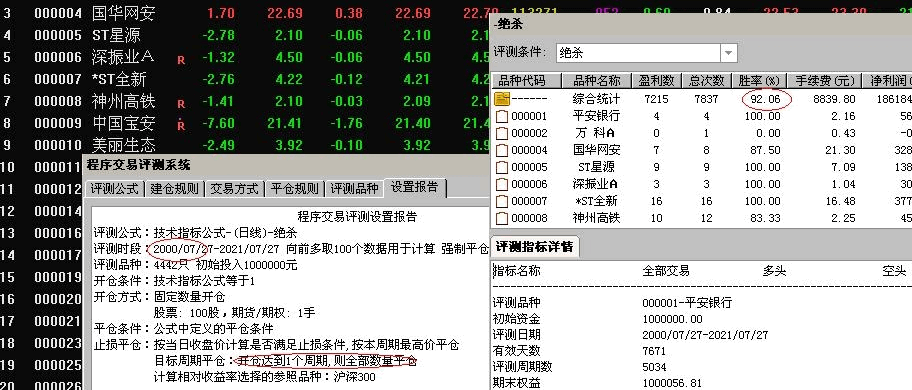Screen dimensions: 912x390
Task: Sort by the 品种代码 column header
Action: [x=526, y=80]
